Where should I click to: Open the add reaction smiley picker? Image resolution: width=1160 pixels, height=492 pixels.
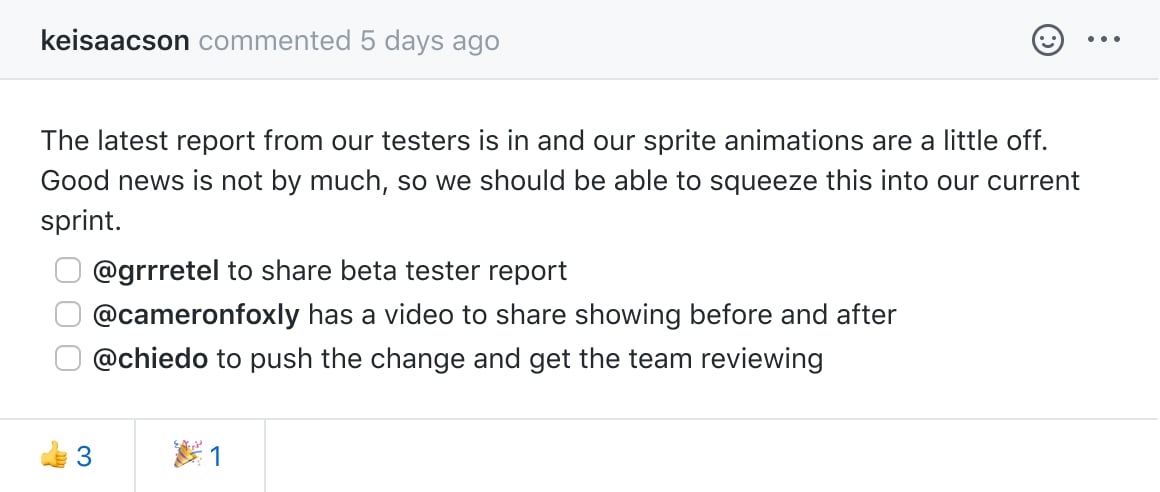pos(1047,41)
